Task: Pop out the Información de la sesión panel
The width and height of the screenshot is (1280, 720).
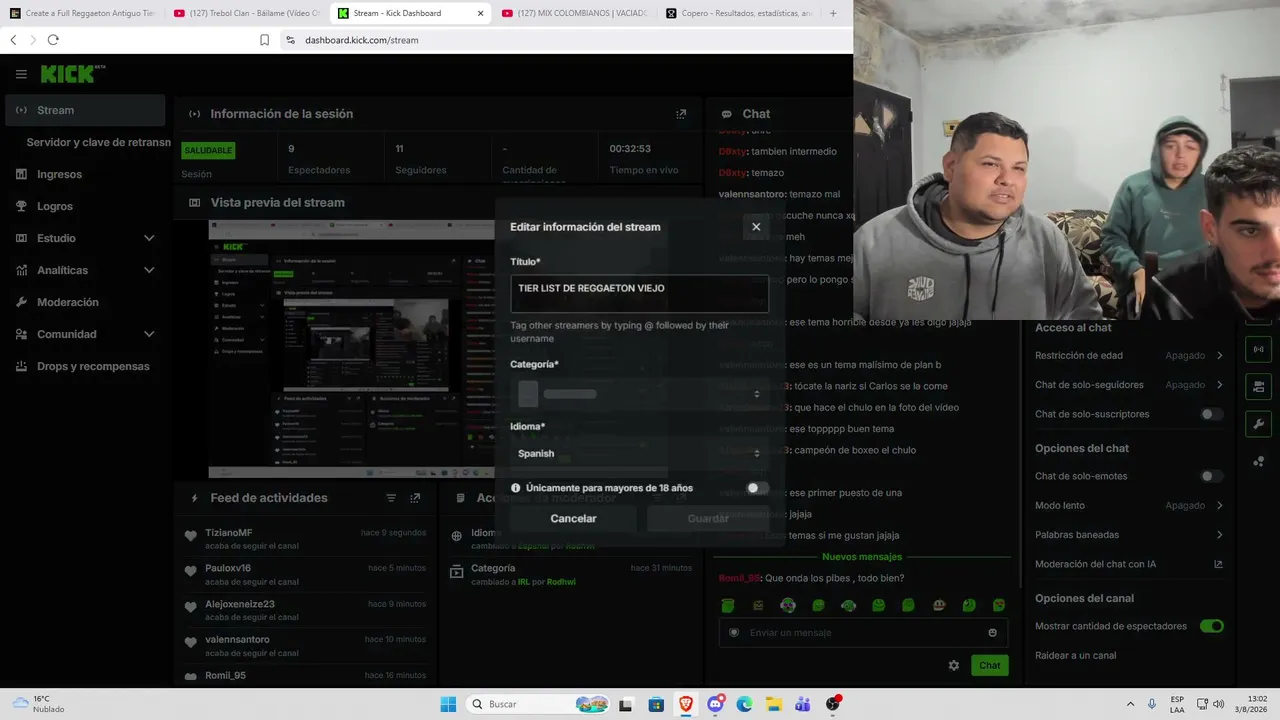Action: click(x=681, y=114)
